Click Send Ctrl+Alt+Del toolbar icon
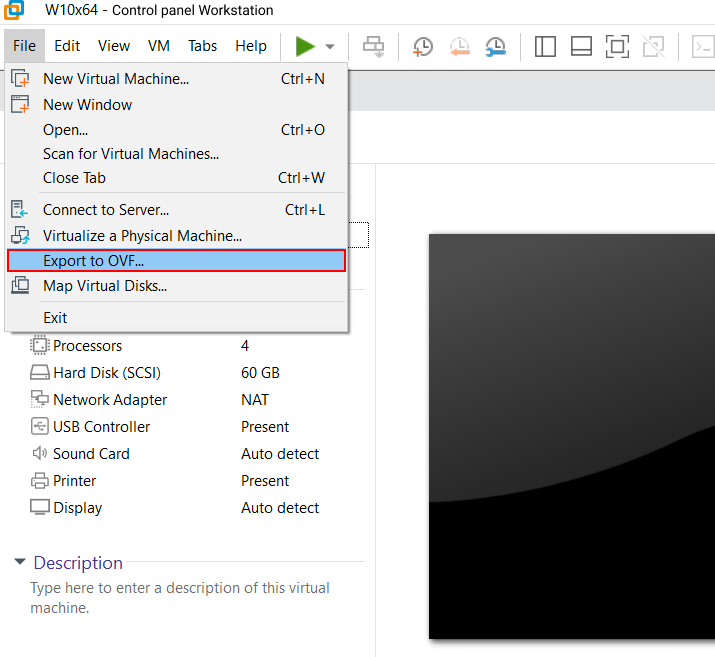Screen dimensions: 715x657 point(373,46)
